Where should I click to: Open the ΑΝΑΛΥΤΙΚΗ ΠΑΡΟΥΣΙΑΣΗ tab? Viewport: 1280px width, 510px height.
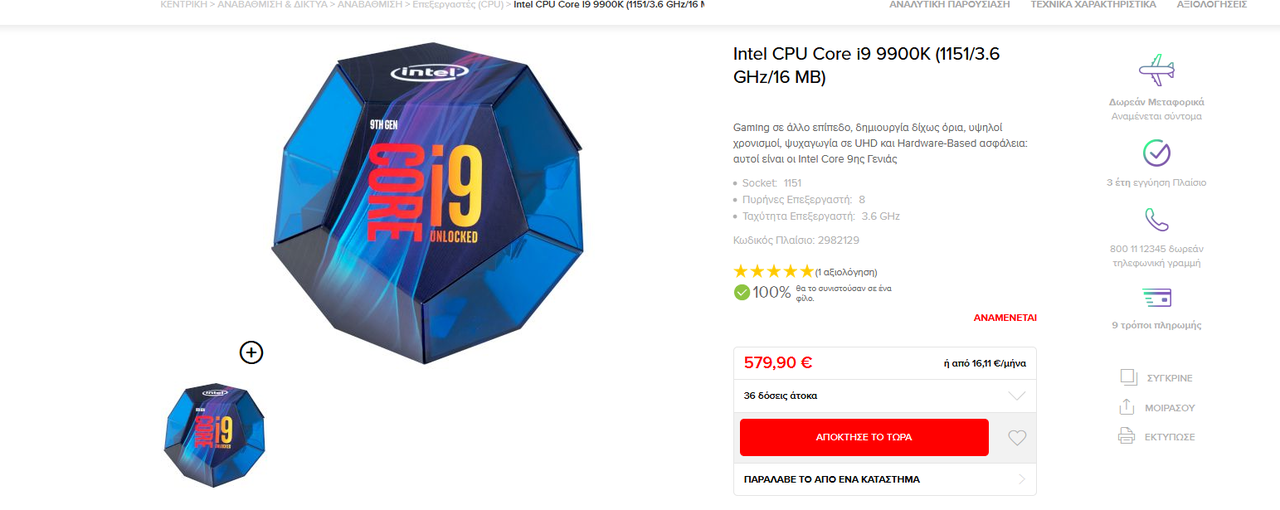[x=950, y=5]
